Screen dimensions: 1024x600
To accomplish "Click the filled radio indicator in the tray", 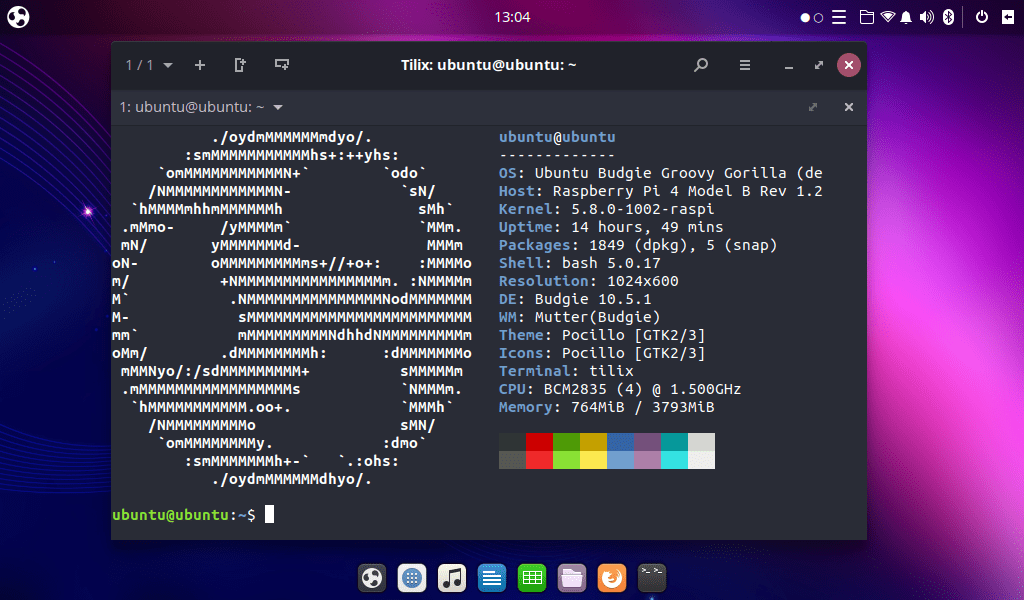I will [805, 17].
